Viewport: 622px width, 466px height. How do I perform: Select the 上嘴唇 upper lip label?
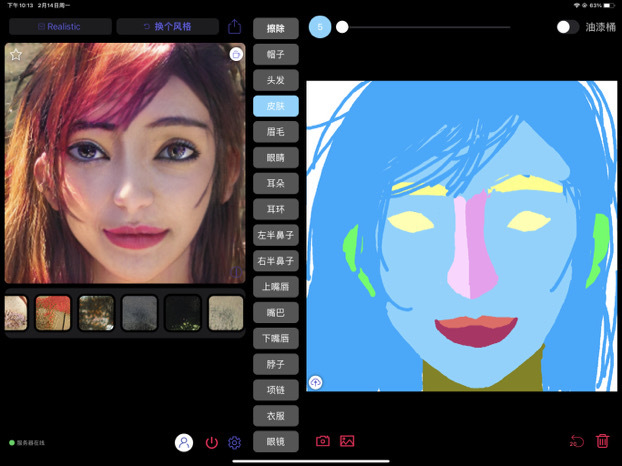tap(276, 287)
